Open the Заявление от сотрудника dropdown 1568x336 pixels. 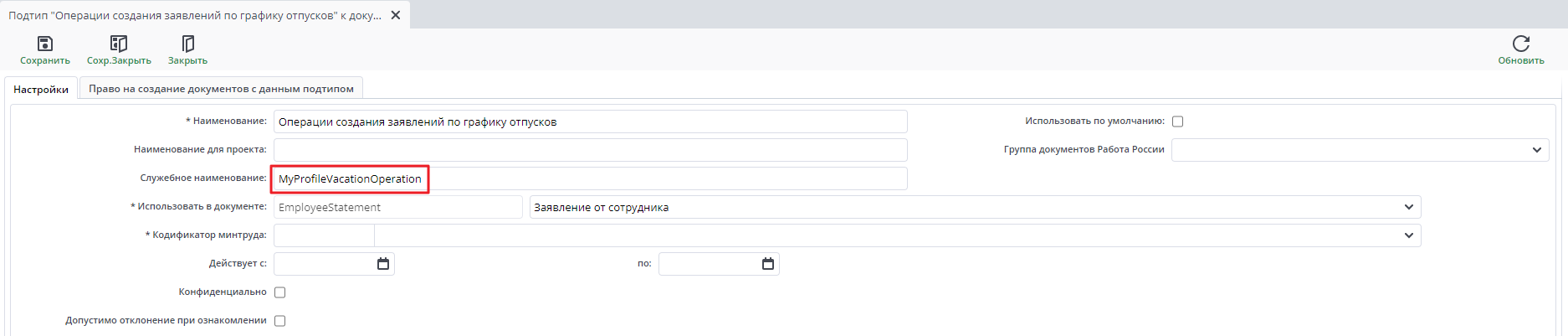tap(1409, 207)
